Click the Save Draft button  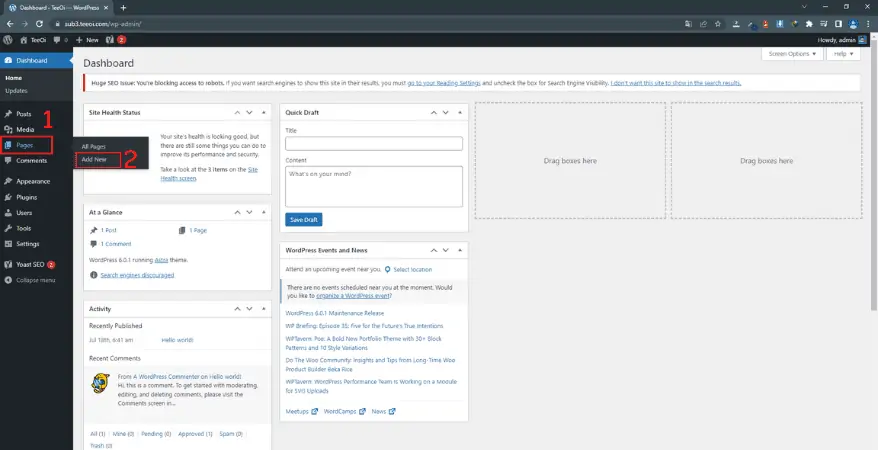click(x=303, y=220)
